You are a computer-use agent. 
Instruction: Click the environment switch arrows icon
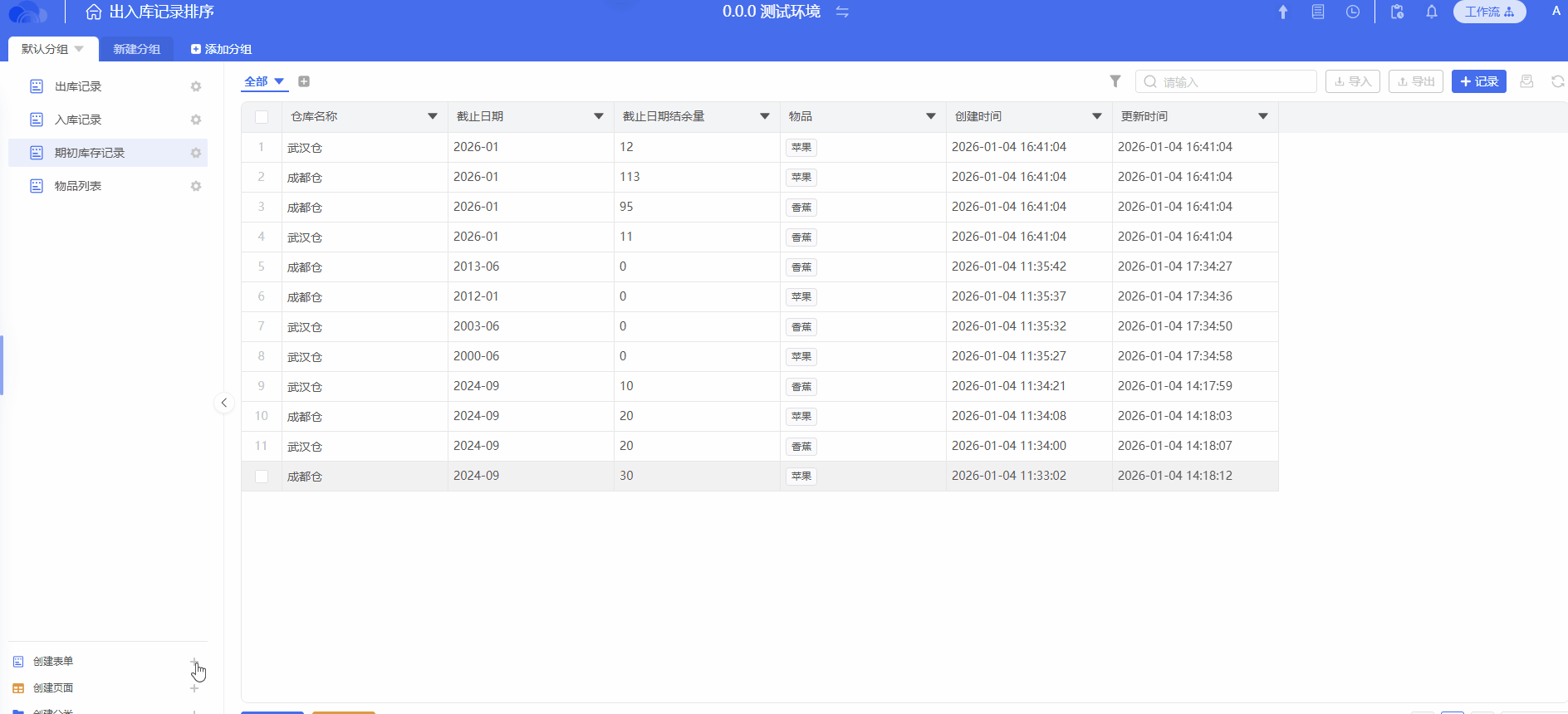click(x=842, y=12)
